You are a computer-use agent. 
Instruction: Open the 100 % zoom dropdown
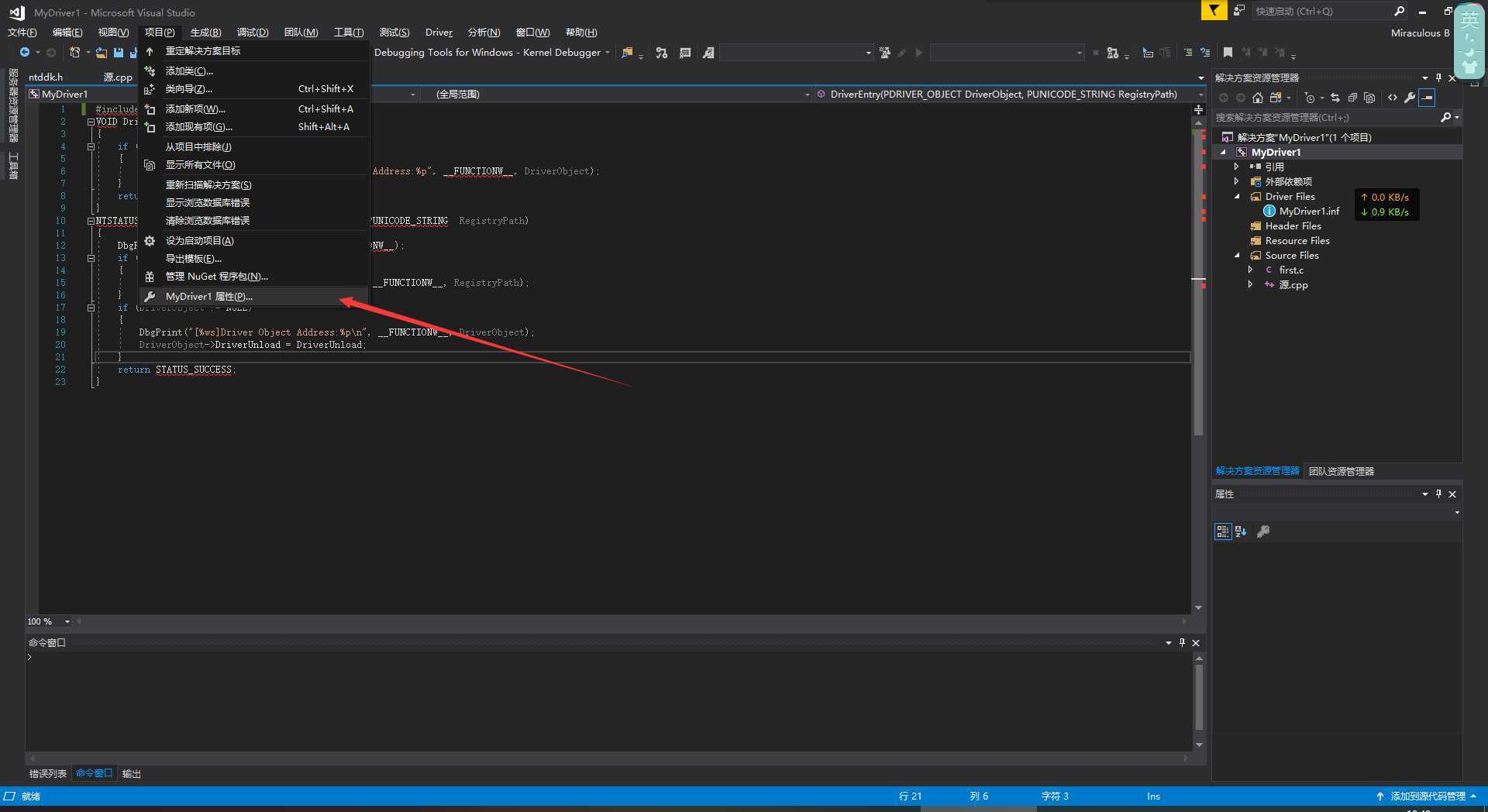tap(67, 621)
